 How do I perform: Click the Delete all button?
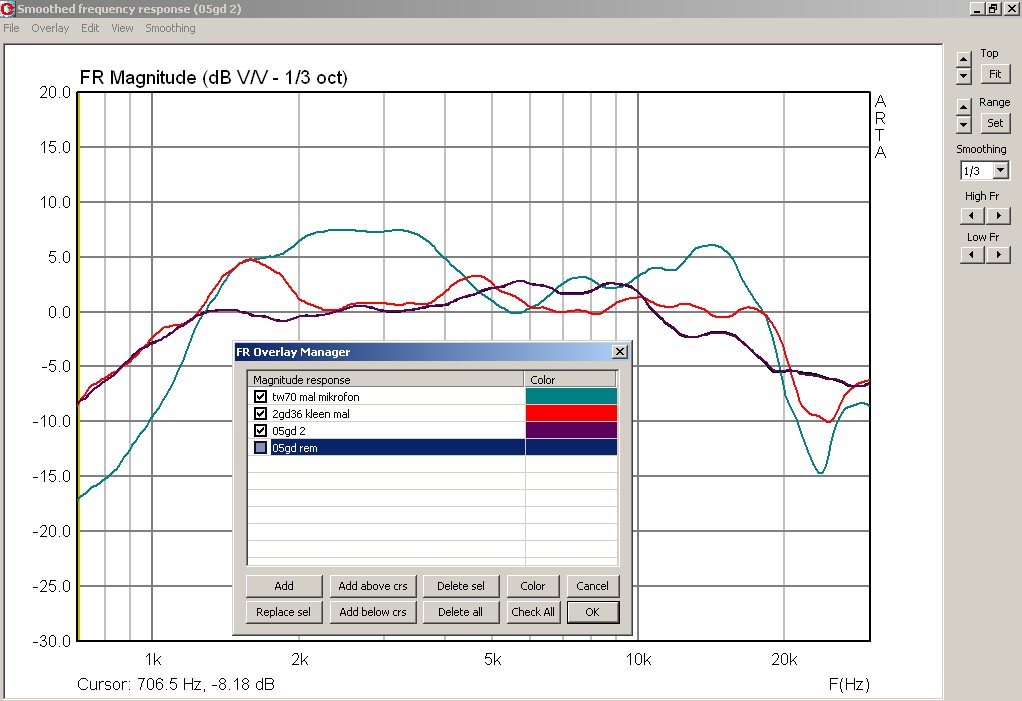click(x=460, y=612)
